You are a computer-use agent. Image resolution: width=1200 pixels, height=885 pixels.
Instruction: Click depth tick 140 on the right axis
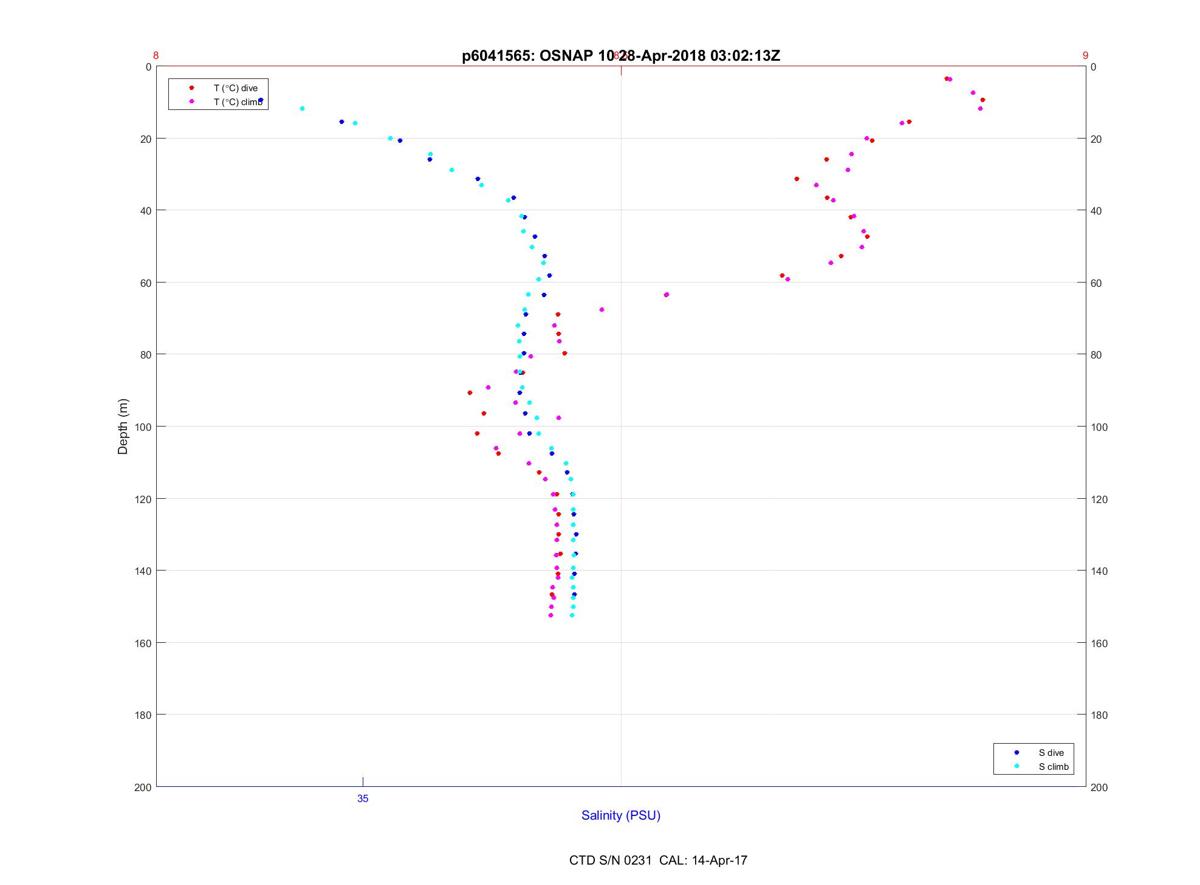1099,571
